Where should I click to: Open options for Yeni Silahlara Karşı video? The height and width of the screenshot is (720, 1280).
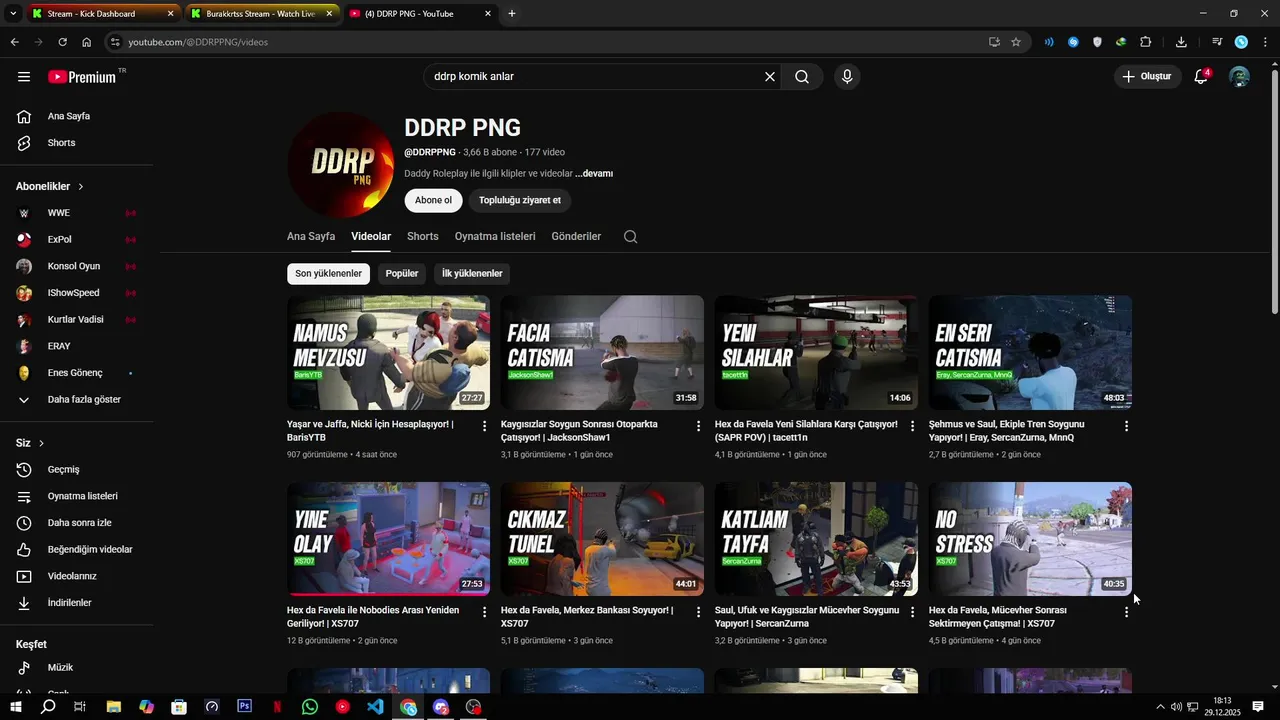[913, 426]
